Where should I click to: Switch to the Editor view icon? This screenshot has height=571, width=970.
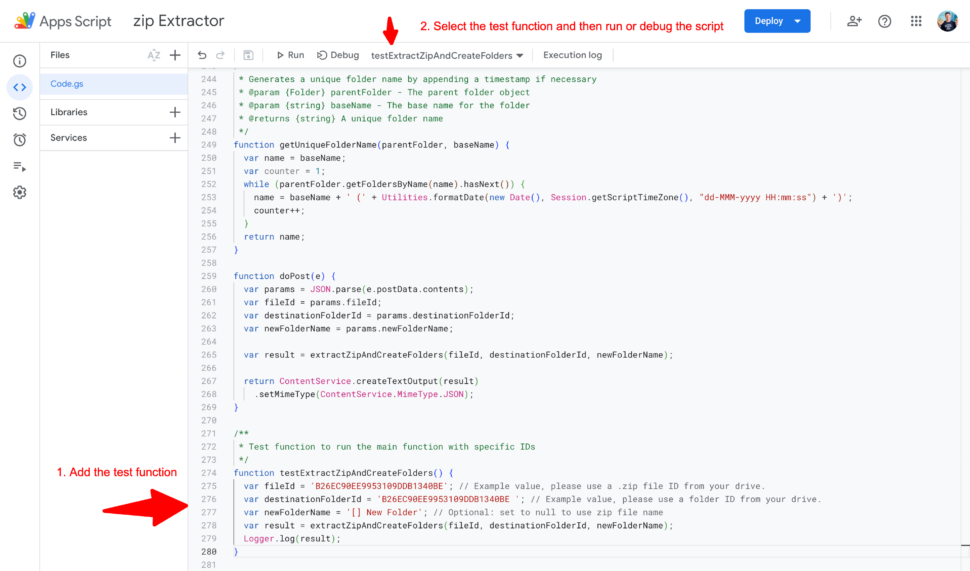(19, 87)
